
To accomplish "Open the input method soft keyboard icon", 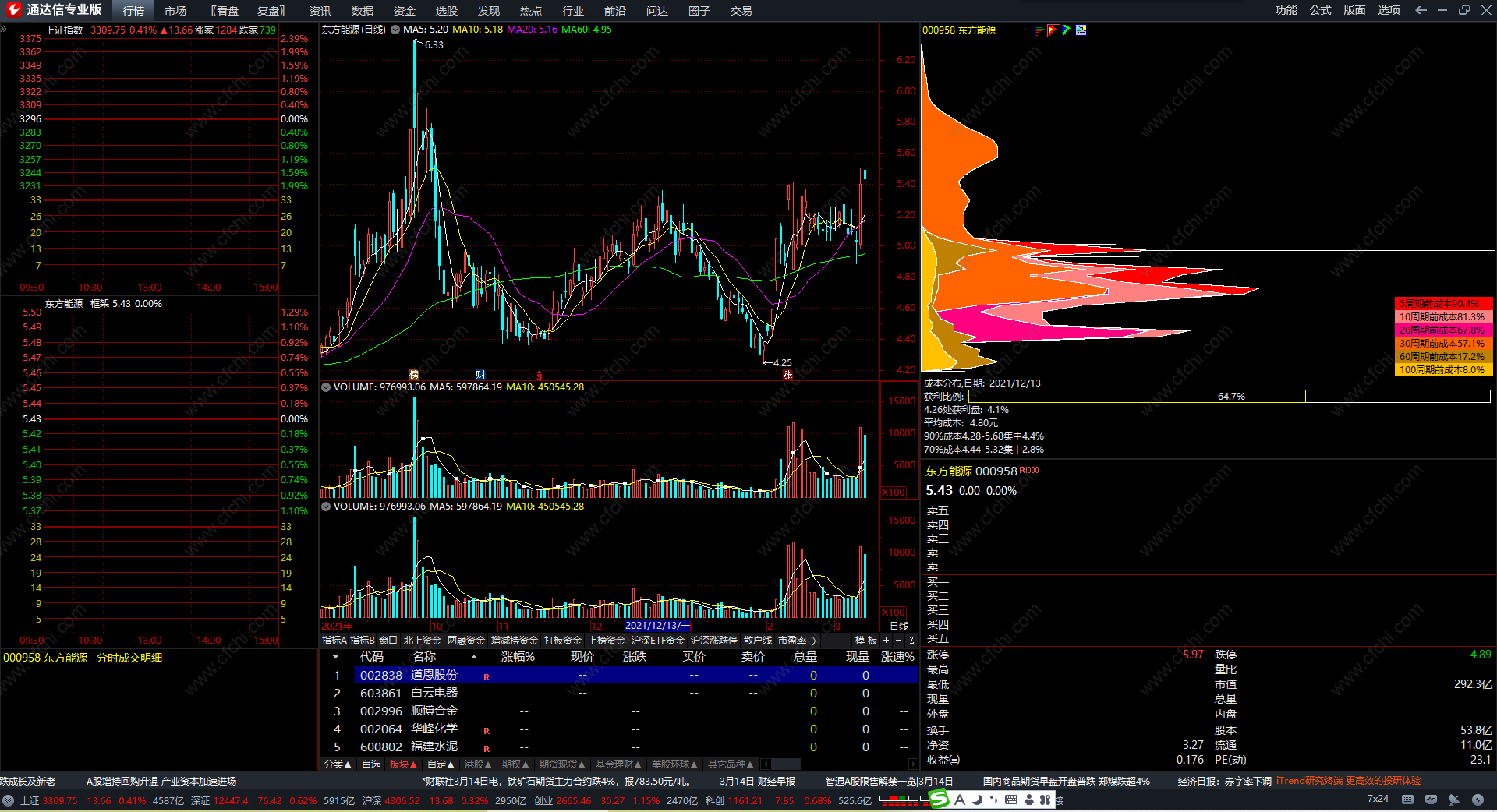I will click(1011, 800).
